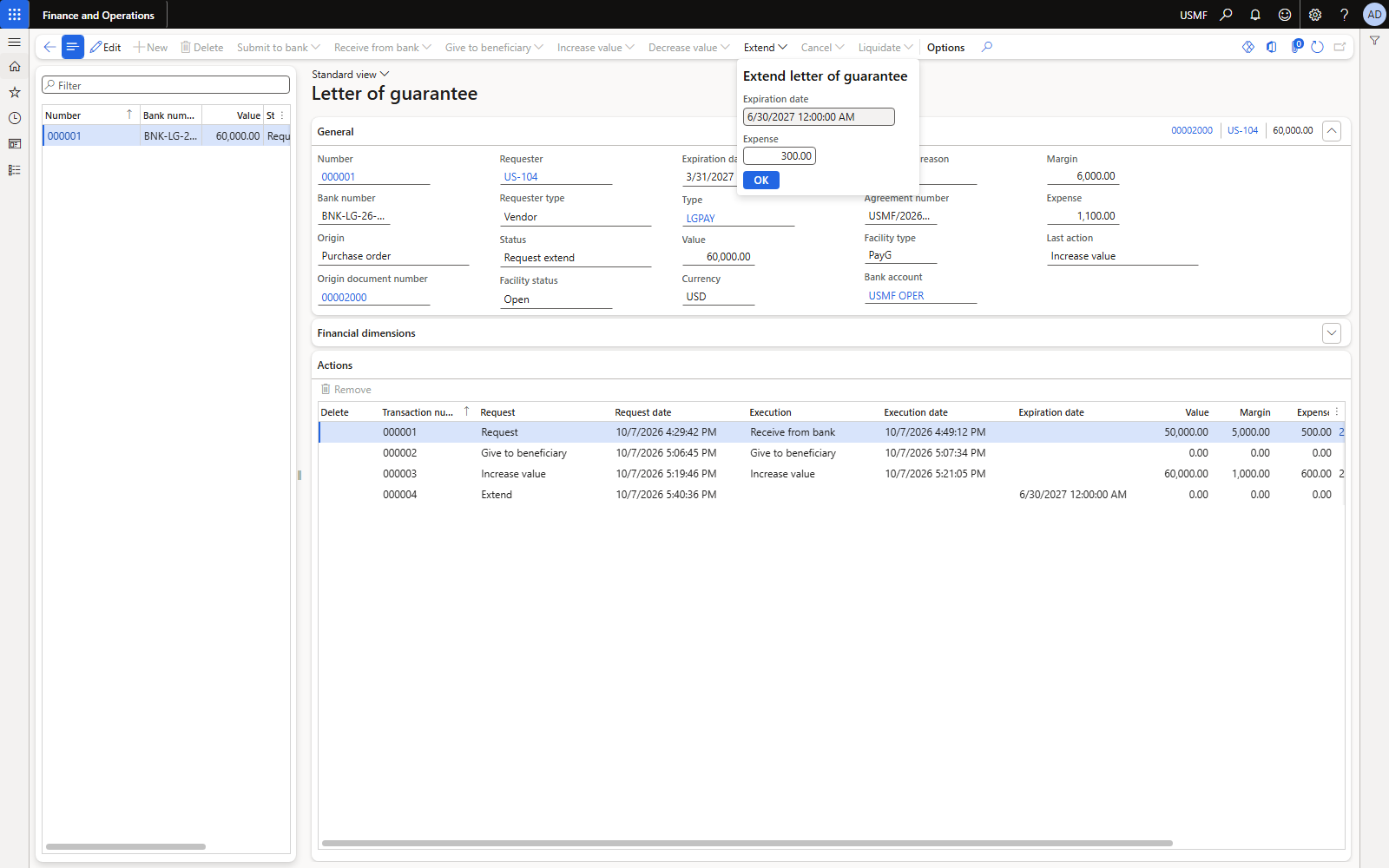Open the Options tab
The image size is (1389, 868).
(945, 48)
